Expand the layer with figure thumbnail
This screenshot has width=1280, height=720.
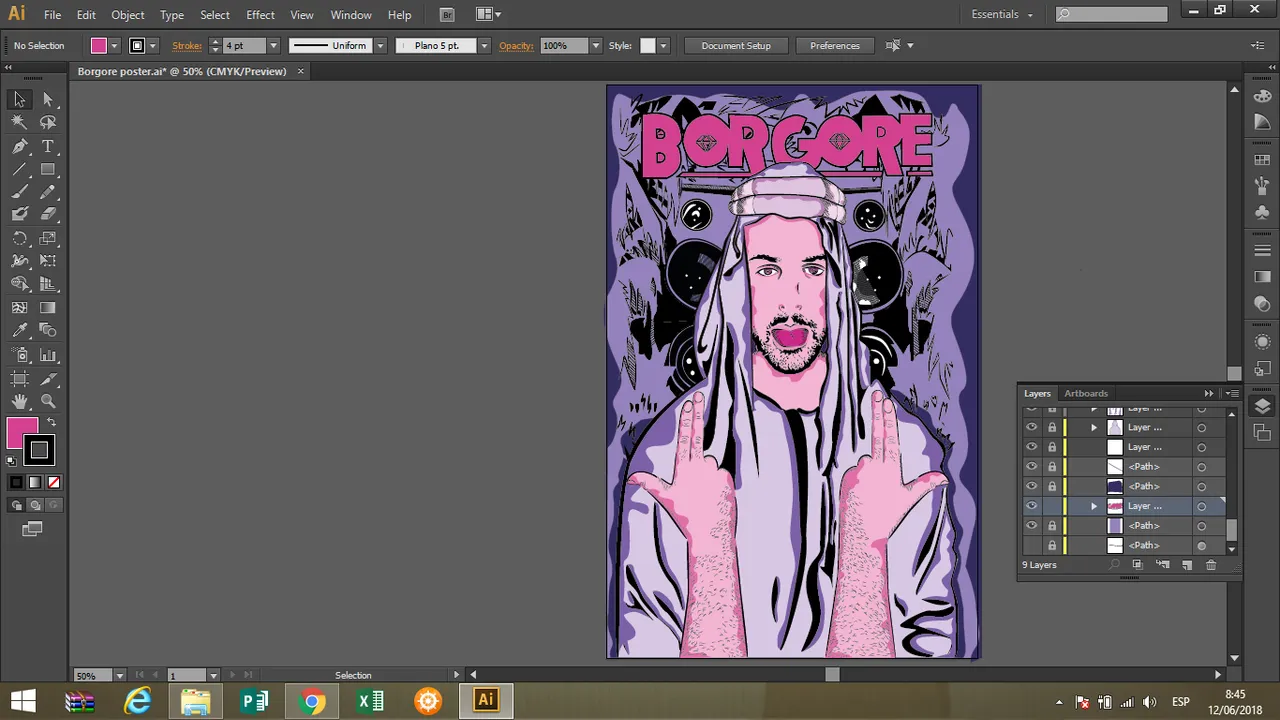point(1093,427)
